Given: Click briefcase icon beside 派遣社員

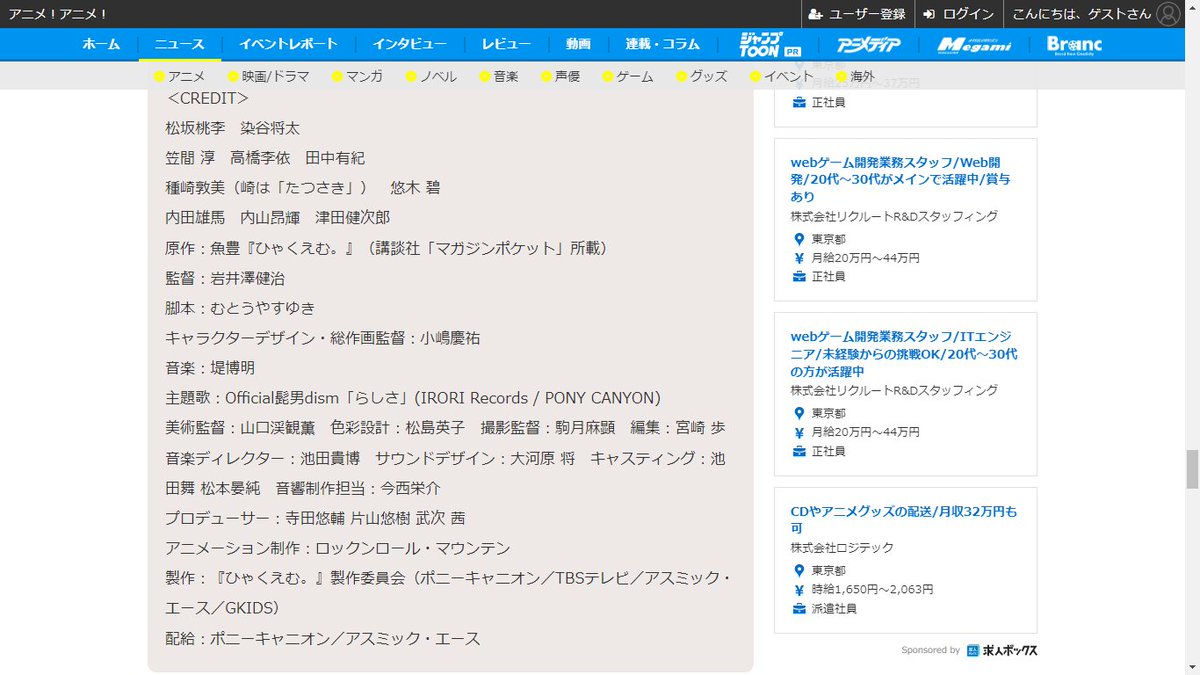Looking at the screenshot, I should tap(799, 608).
